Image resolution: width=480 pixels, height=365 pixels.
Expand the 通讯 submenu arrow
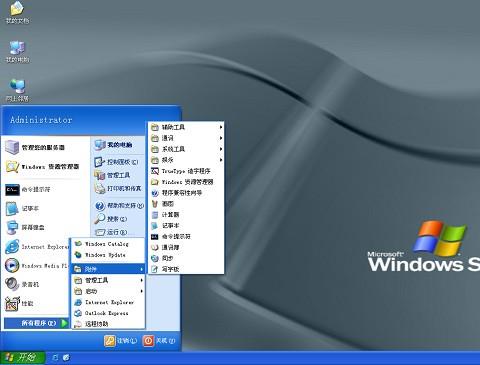[x=221, y=138]
